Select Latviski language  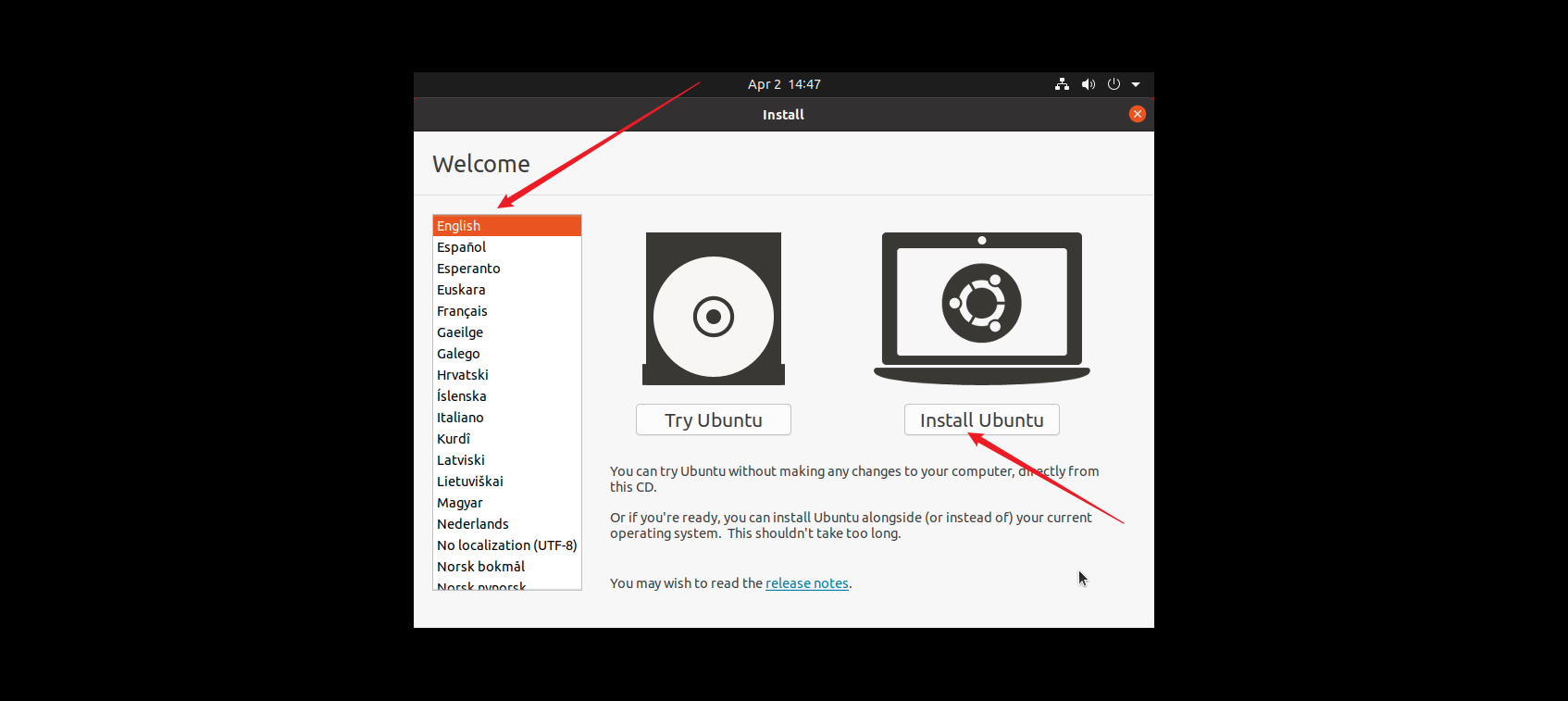click(507, 460)
